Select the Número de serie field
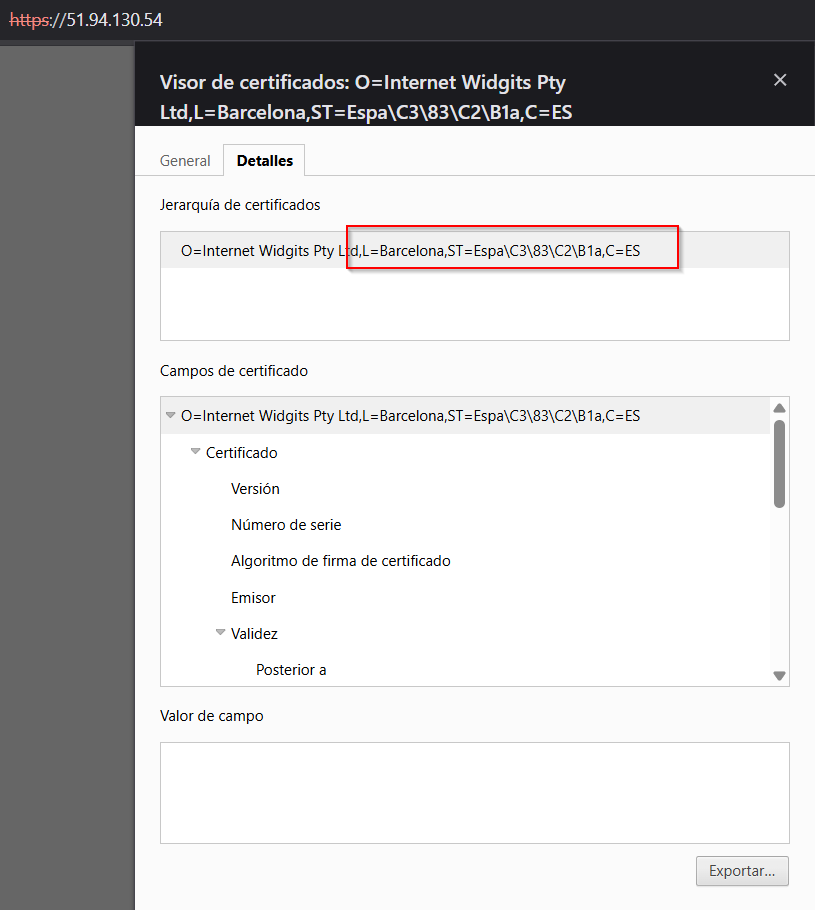The image size is (815, 910). (289, 524)
